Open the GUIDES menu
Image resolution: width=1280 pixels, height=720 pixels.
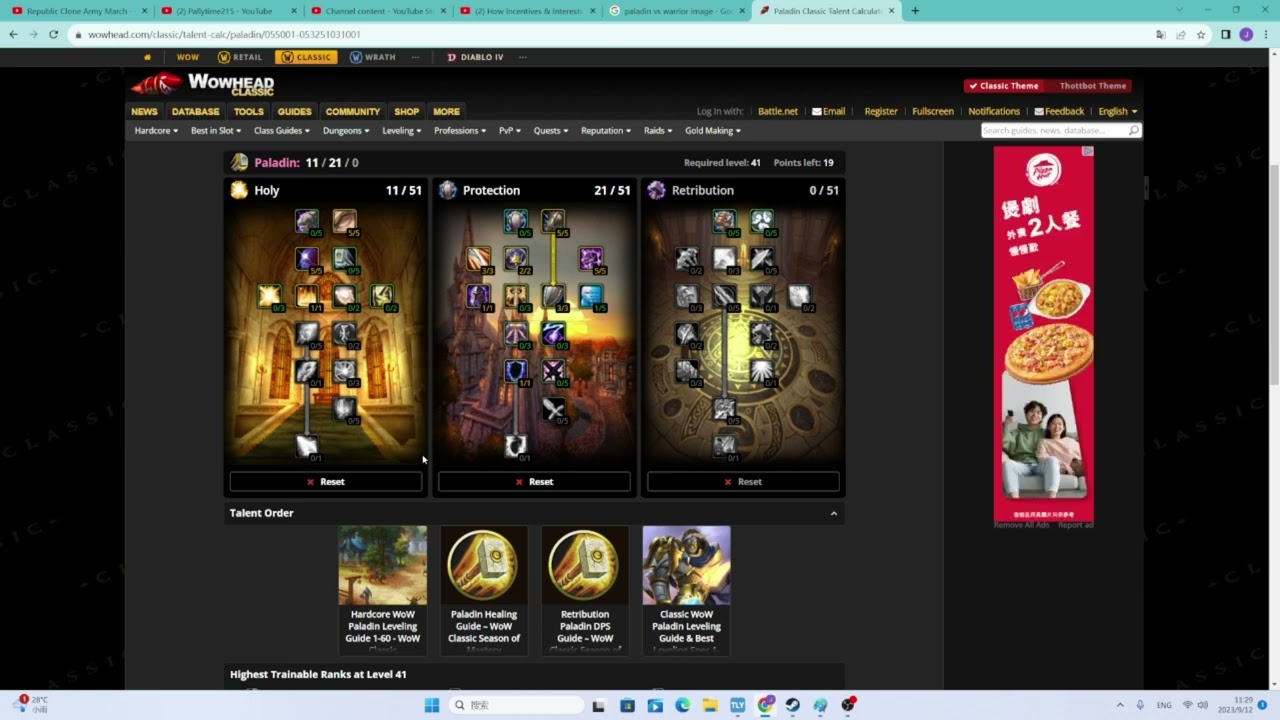pyautogui.click(x=294, y=112)
